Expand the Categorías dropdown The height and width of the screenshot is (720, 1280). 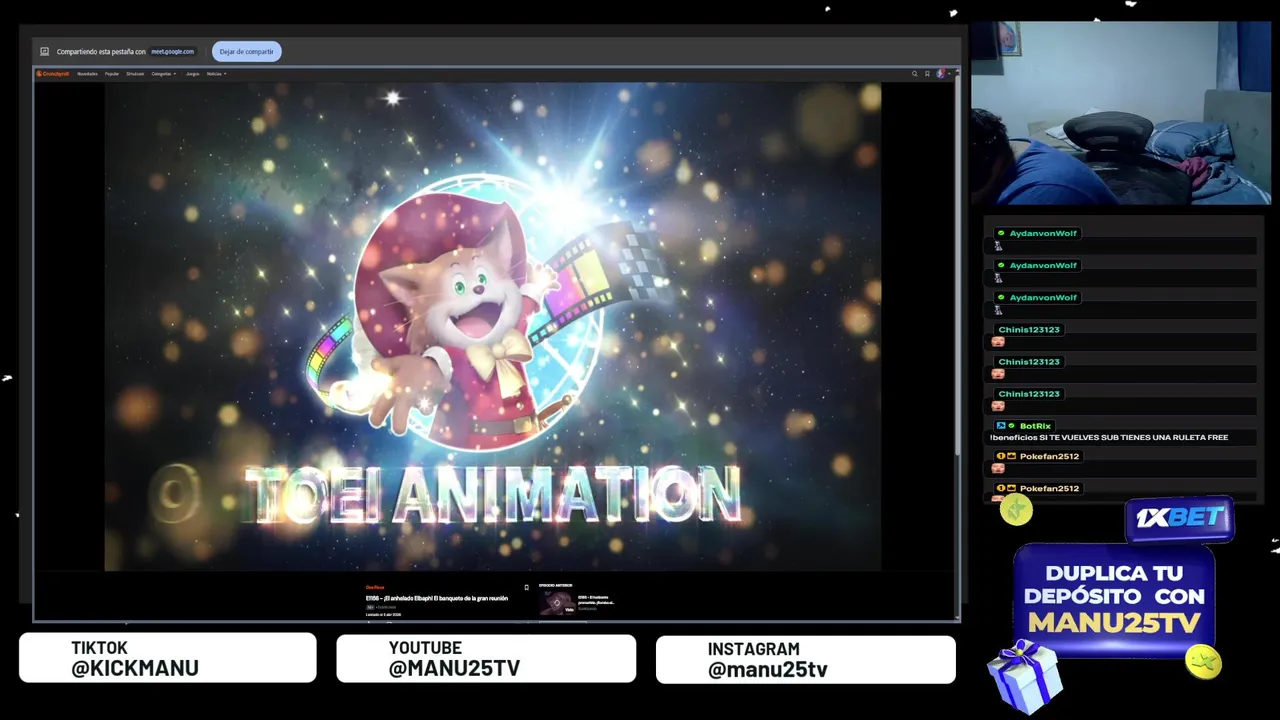[163, 74]
